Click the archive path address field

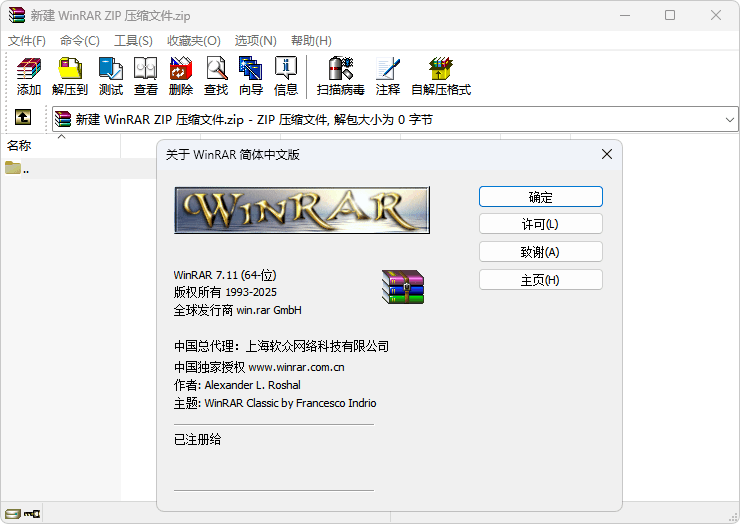pyautogui.click(x=395, y=119)
